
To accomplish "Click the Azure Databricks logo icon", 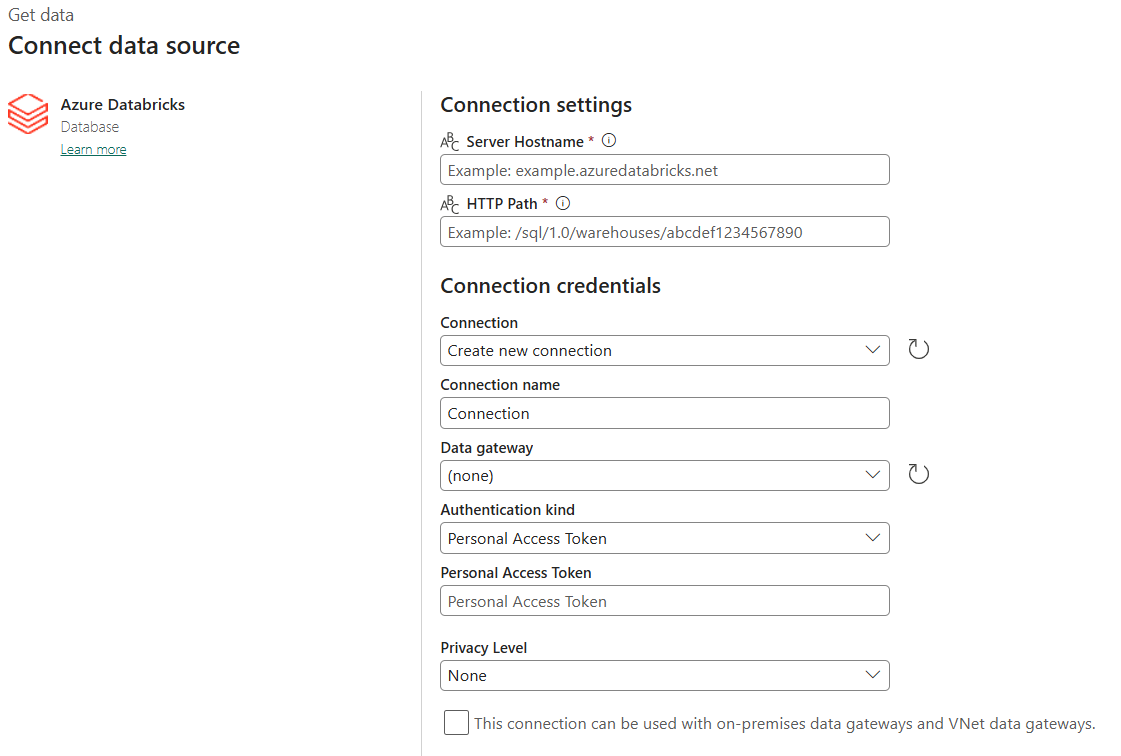I will click(x=28, y=114).
